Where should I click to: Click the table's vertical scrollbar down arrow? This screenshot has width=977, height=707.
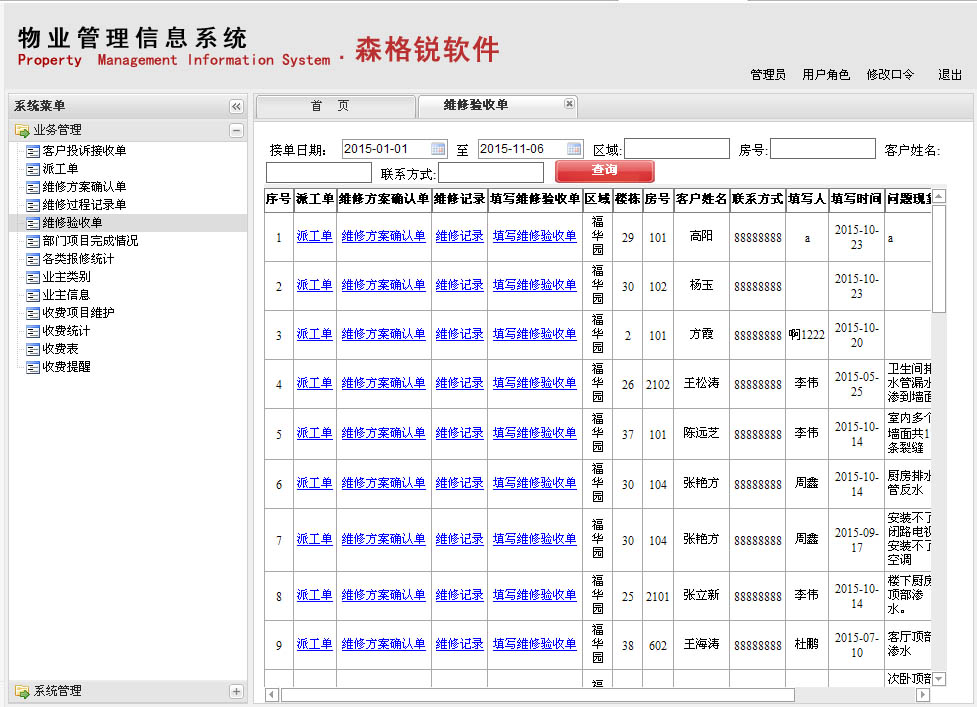tap(938, 679)
